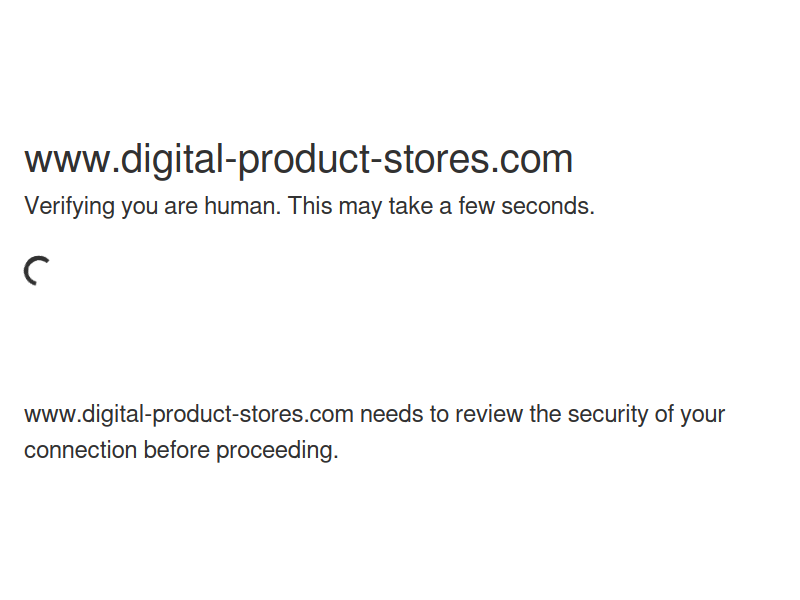Click "product" in the large heading

click(305, 160)
